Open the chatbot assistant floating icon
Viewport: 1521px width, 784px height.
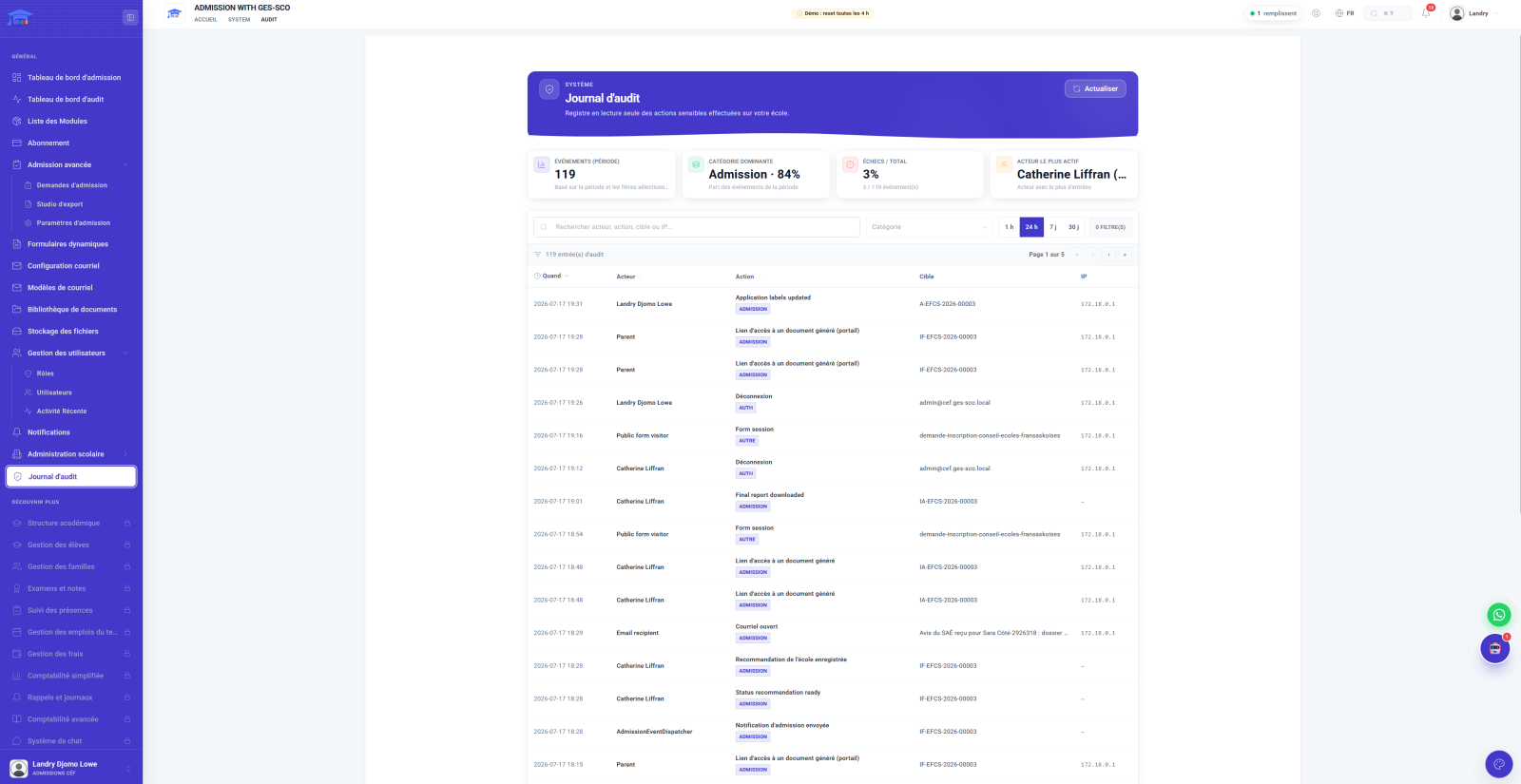[1495, 649]
